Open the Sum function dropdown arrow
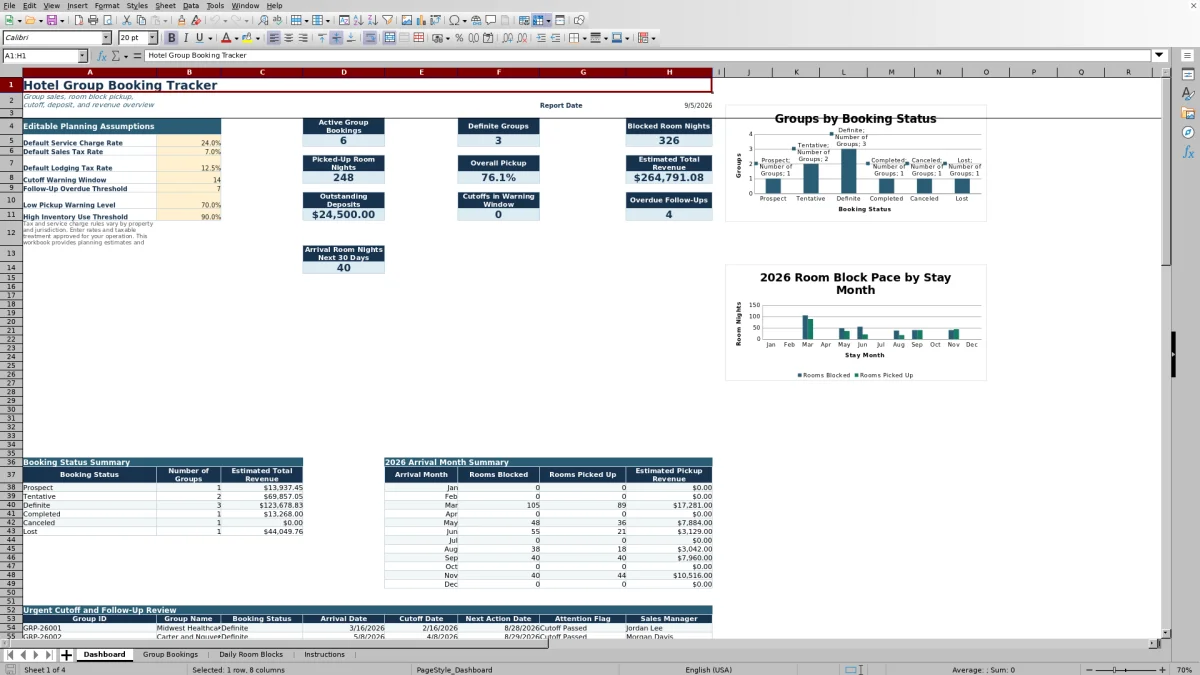1200x675 pixels. coord(126,56)
